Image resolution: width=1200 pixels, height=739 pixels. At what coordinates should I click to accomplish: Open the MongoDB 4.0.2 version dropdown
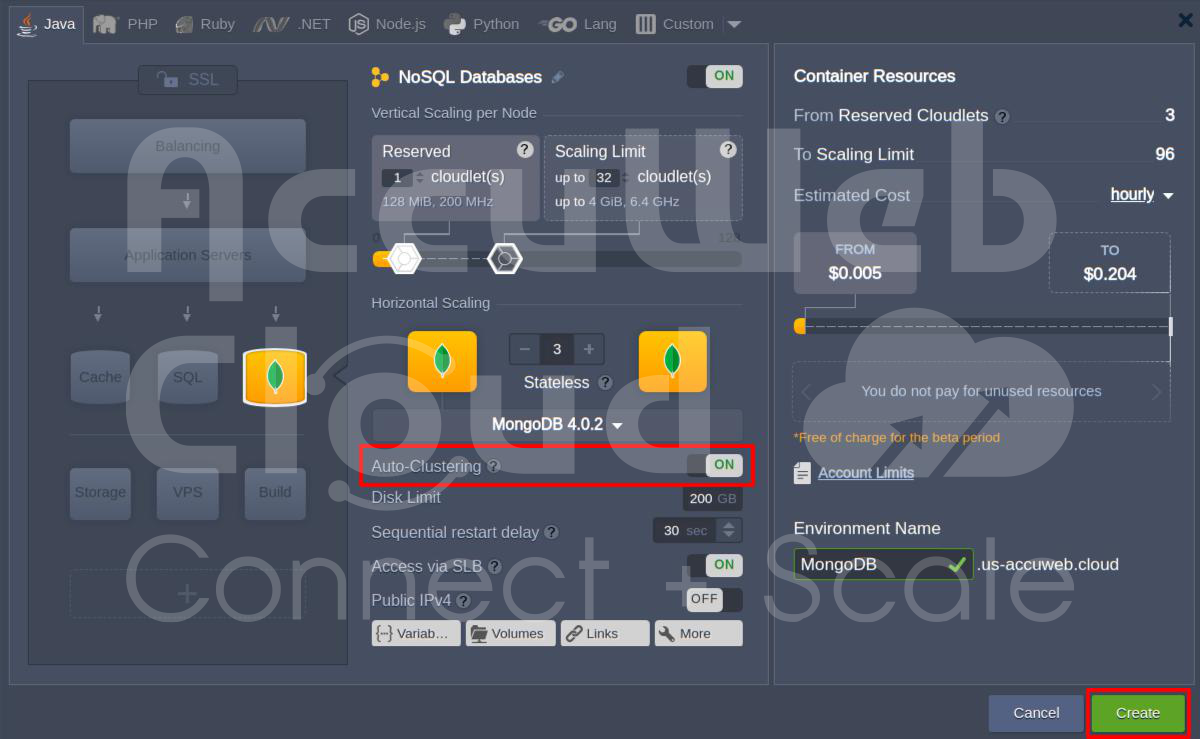[x=557, y=425]
